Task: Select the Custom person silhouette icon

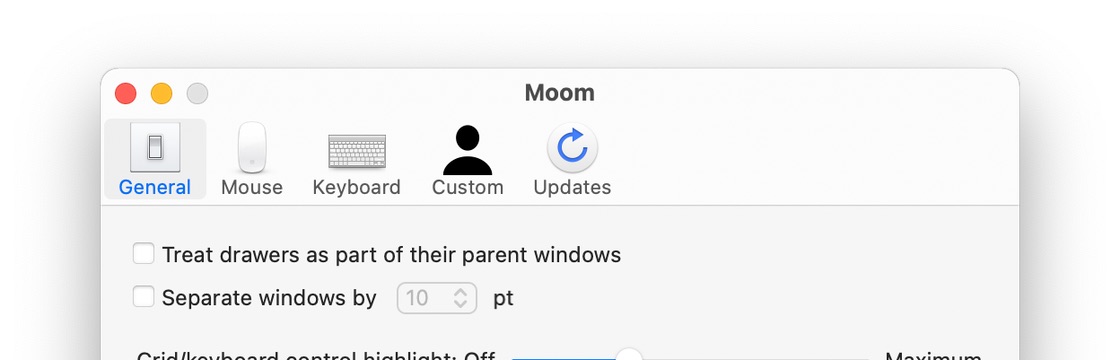Action: click(x=468, y=150)
